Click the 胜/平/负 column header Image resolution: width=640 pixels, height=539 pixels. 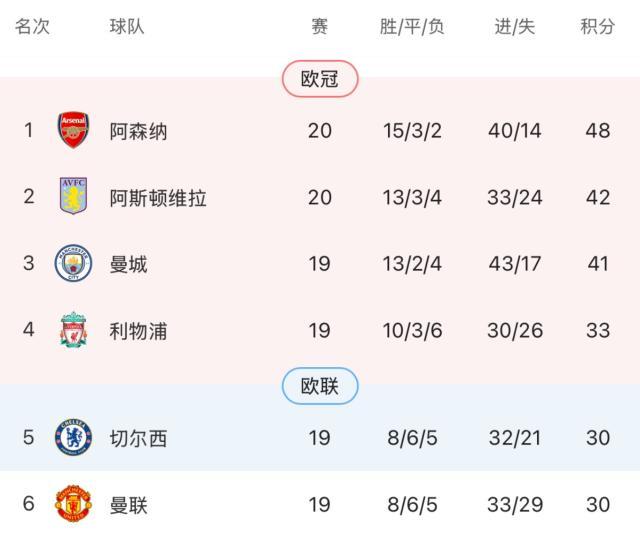click(x=412, y=27)
